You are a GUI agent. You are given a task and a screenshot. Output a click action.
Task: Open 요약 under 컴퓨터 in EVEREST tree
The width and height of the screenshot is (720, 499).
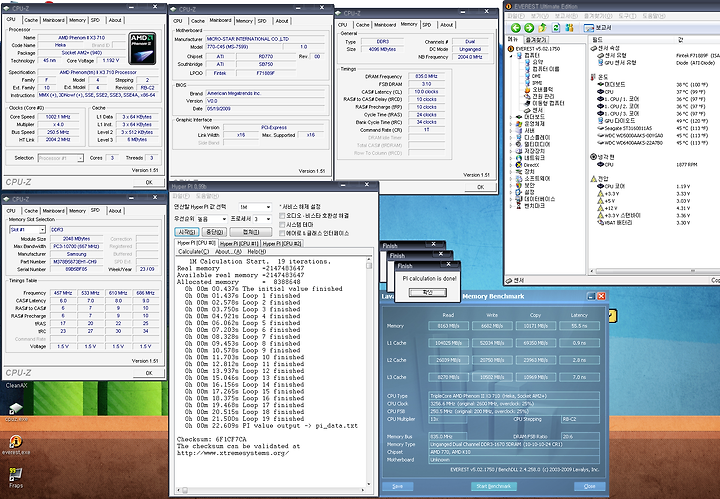pyautogui.click(x=534, y=62)
